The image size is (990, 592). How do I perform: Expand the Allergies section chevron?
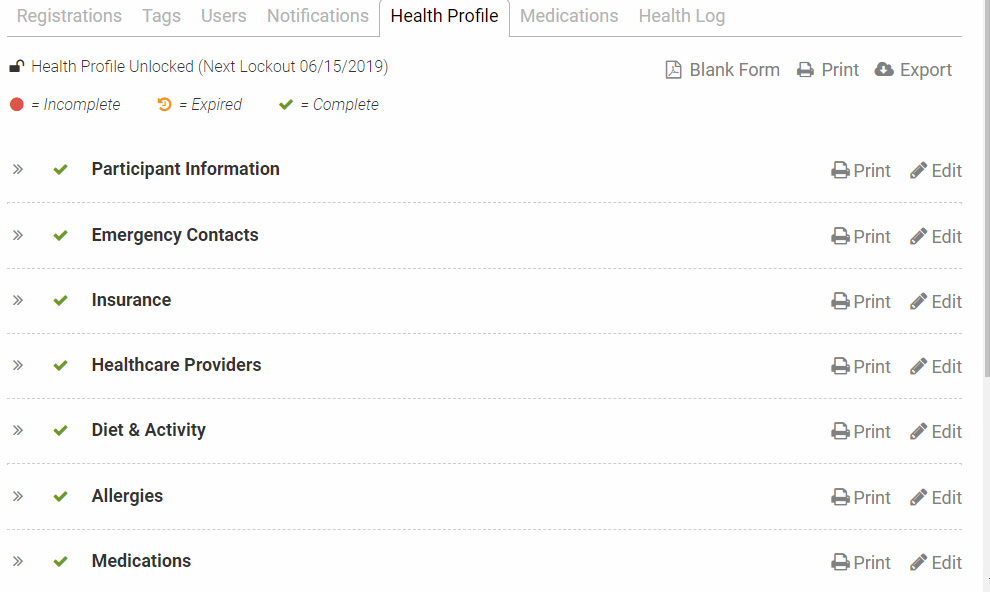(x=18, y=496)
